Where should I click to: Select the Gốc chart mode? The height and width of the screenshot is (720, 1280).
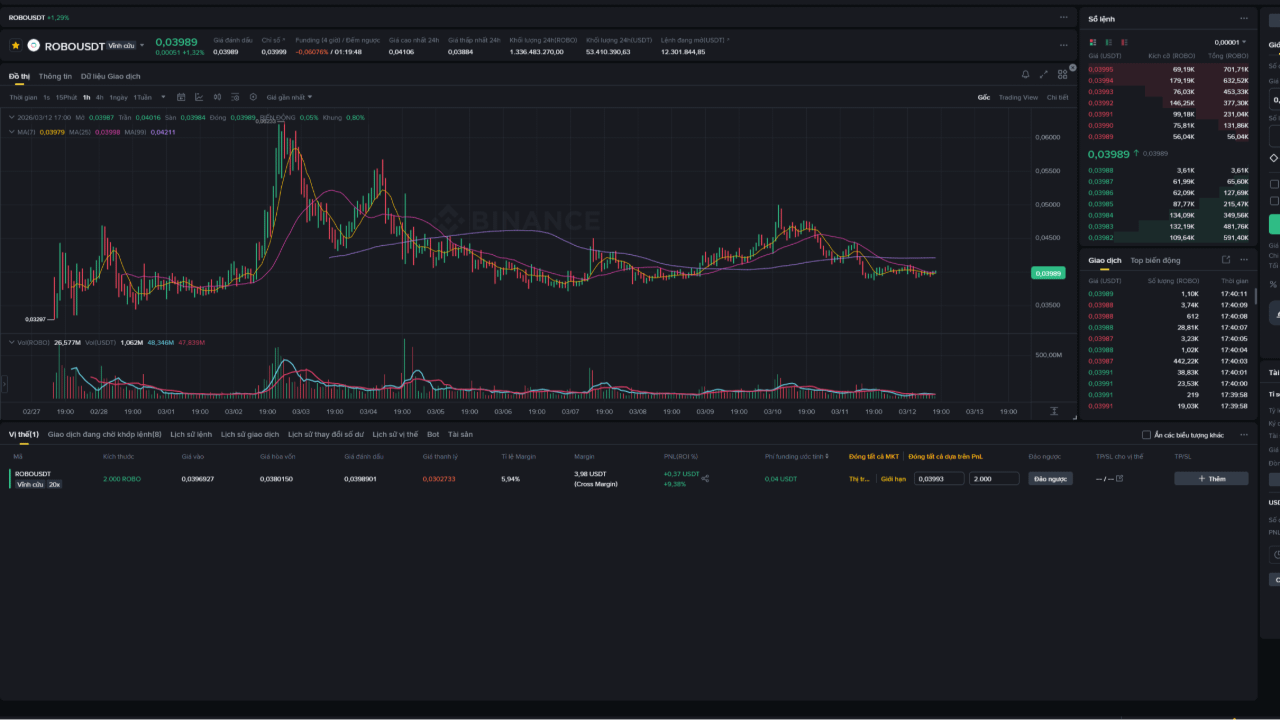click(984, 97)
